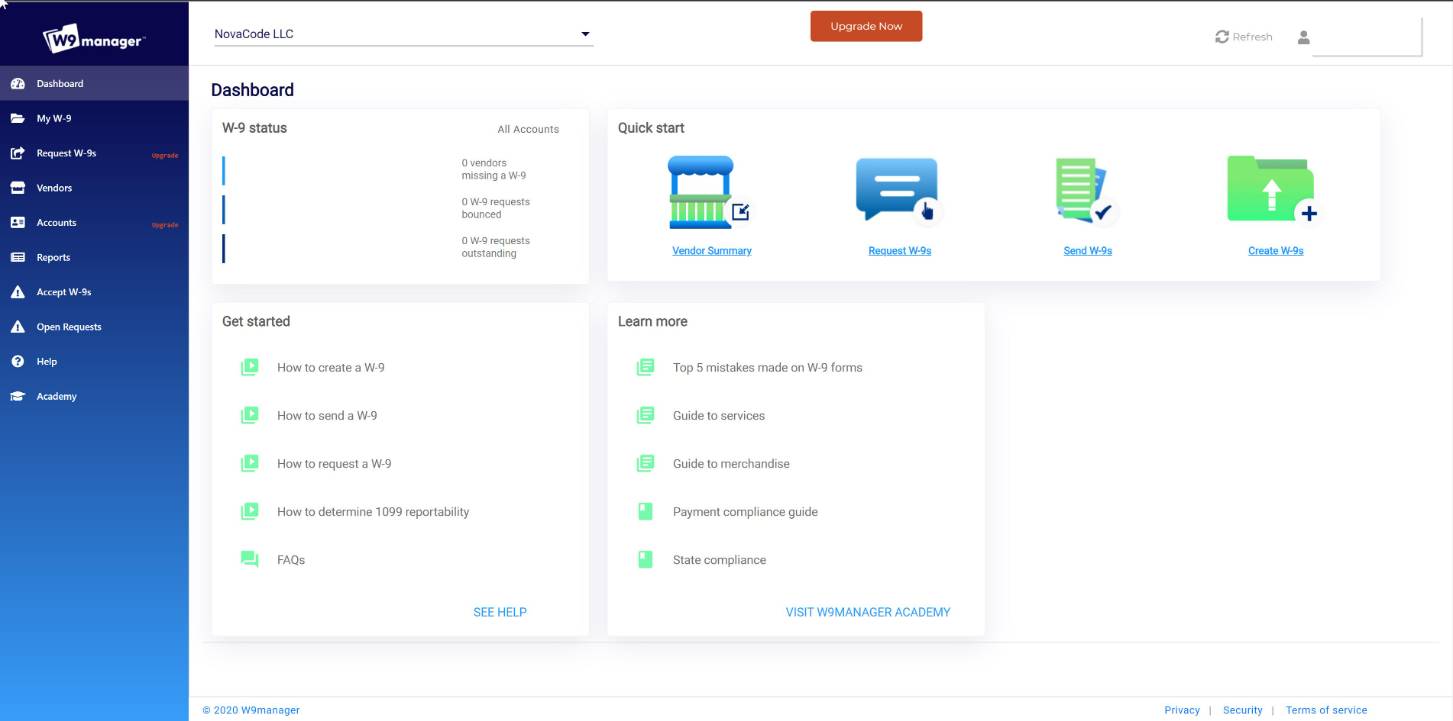Screen dimensions: 1453x721
Task: Click the Academy graduation cap icon
Action: tap(17, 396)
